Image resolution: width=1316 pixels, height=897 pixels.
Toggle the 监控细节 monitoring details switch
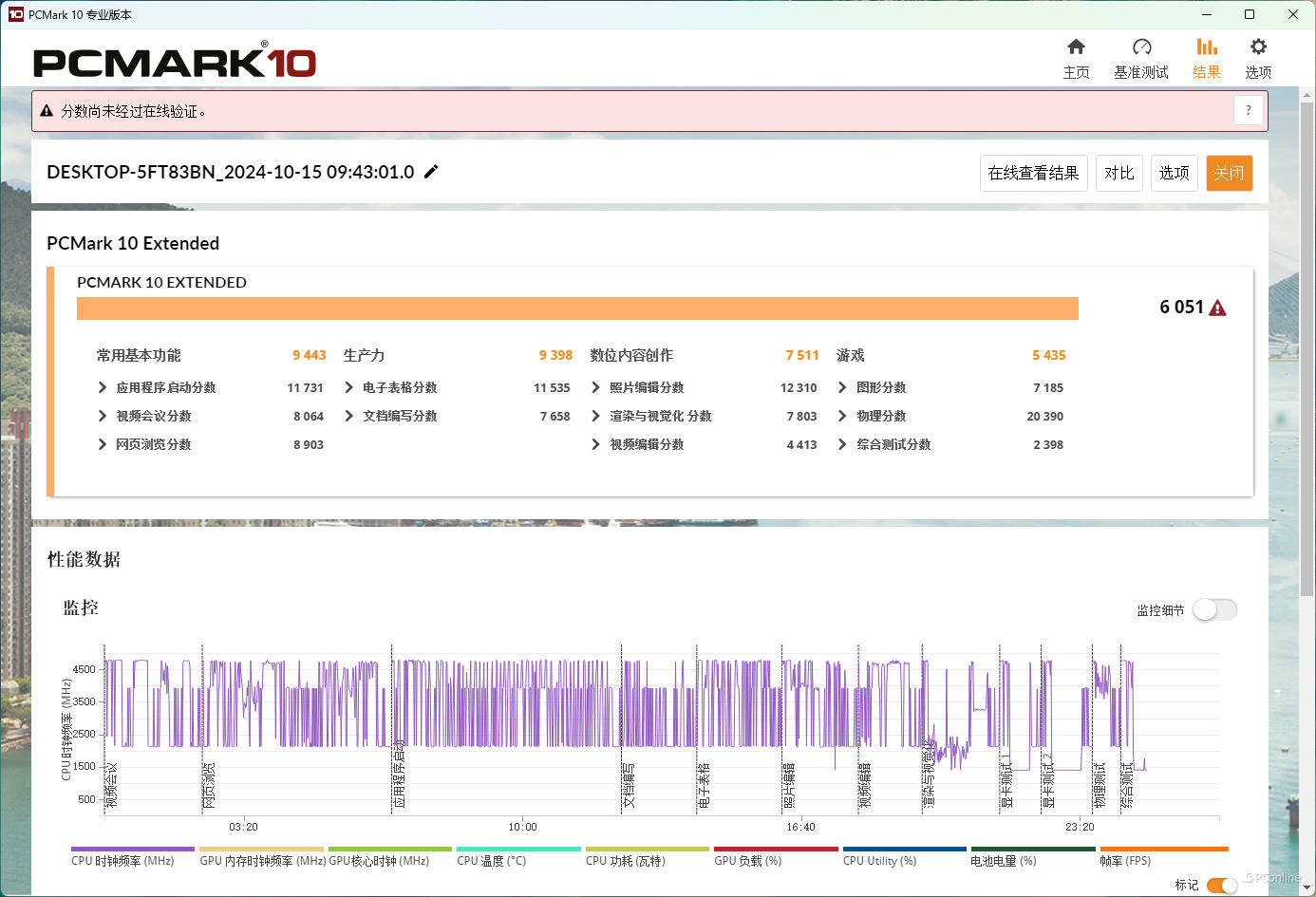click(1214, 609)
